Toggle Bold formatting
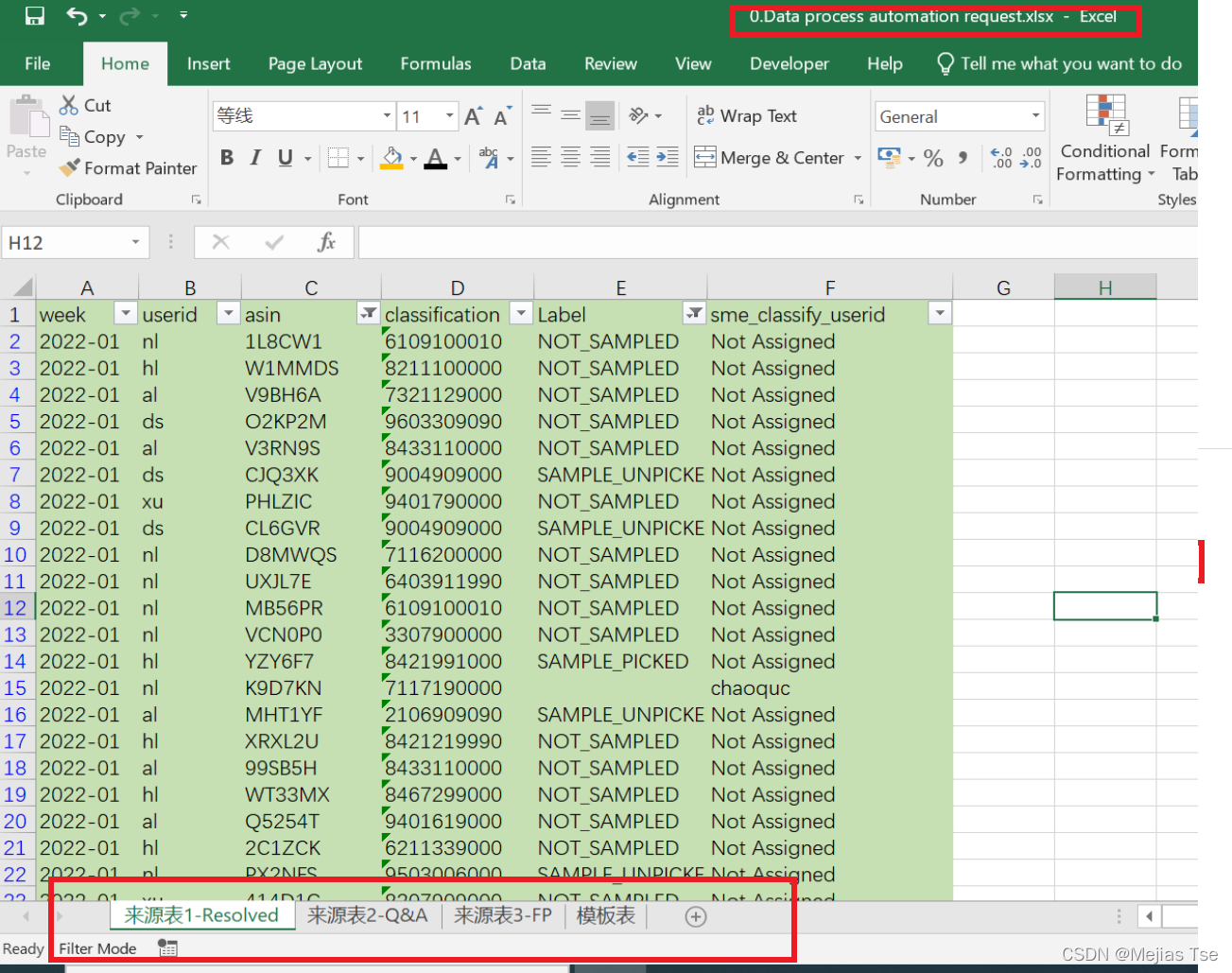Screen dimensions: 1232x973 (x=227, y=158)
